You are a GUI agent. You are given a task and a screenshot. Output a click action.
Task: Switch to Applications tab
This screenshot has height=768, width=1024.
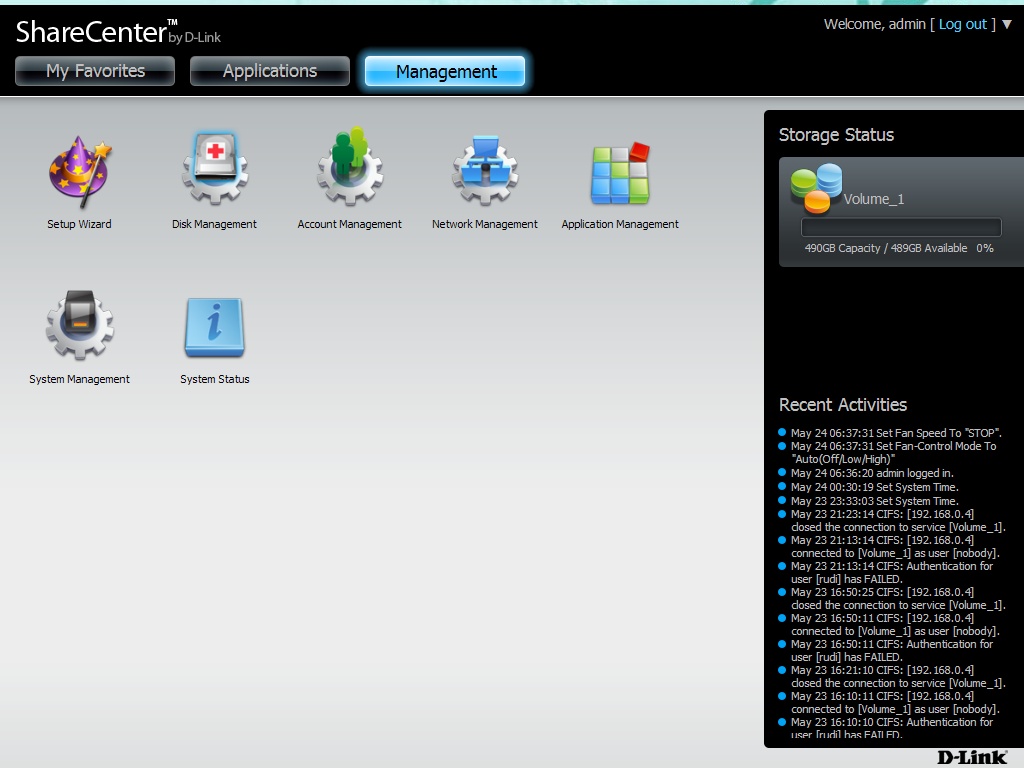[270, 71]
